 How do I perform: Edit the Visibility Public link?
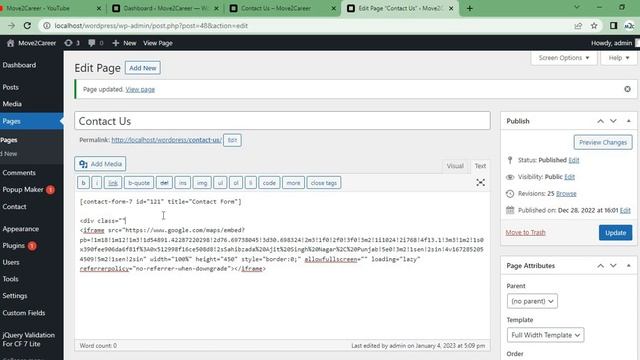[x=569, y=177]
